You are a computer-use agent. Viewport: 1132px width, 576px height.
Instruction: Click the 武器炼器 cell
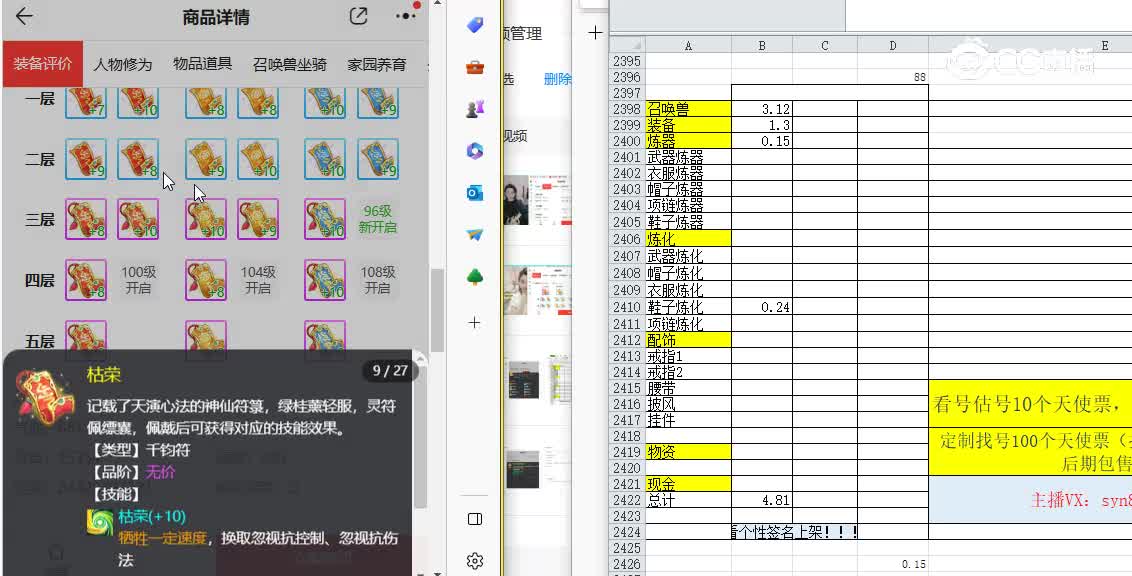[688, 157]
